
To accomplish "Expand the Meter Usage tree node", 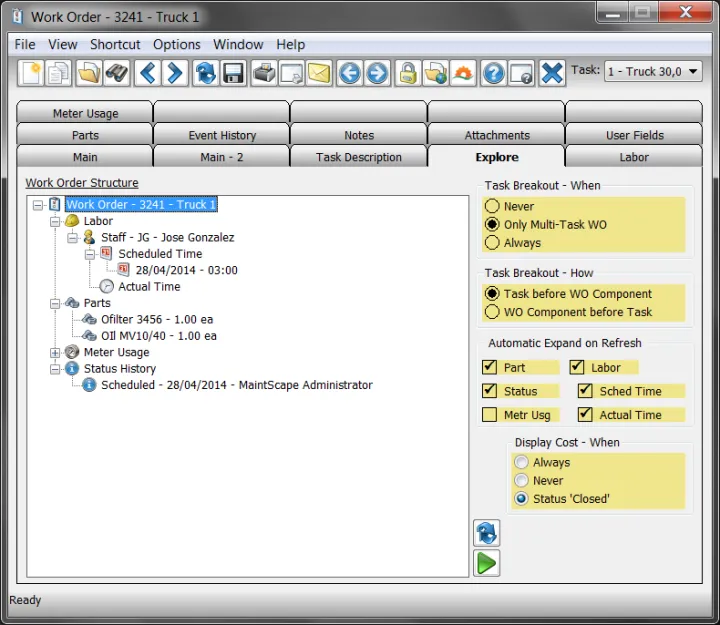I will 55,352.
